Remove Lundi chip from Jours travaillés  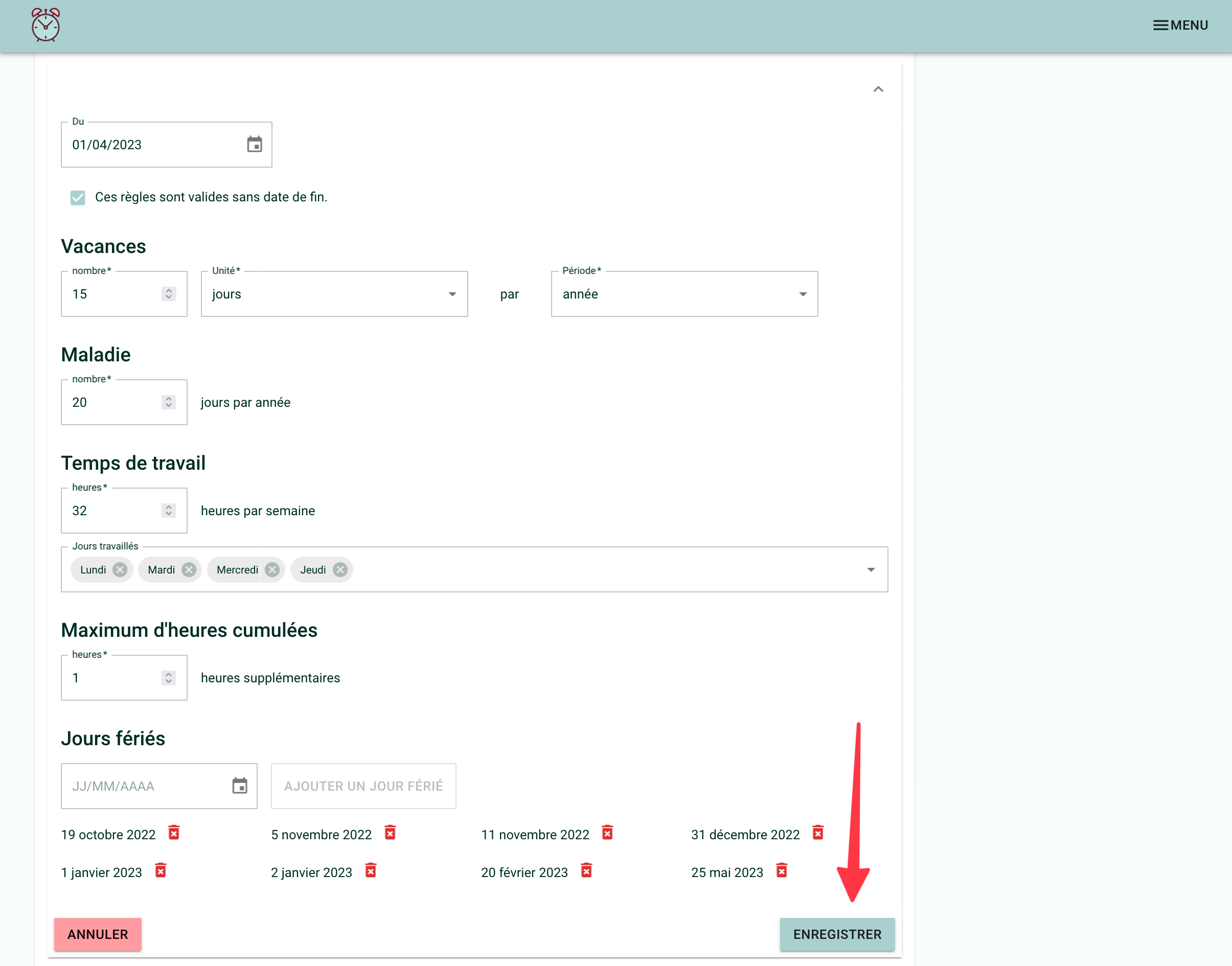pyautogui.click(x=119, y=569)
